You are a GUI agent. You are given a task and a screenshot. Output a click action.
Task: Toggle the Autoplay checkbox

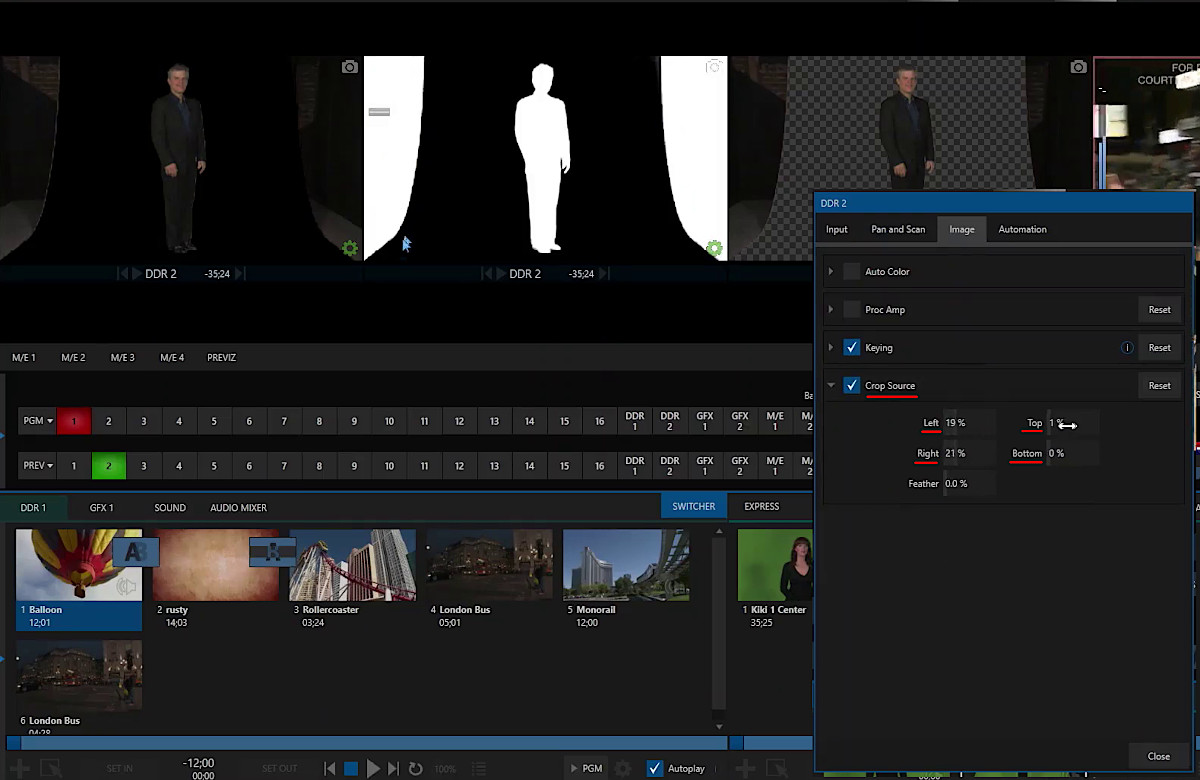pos(654,768)
